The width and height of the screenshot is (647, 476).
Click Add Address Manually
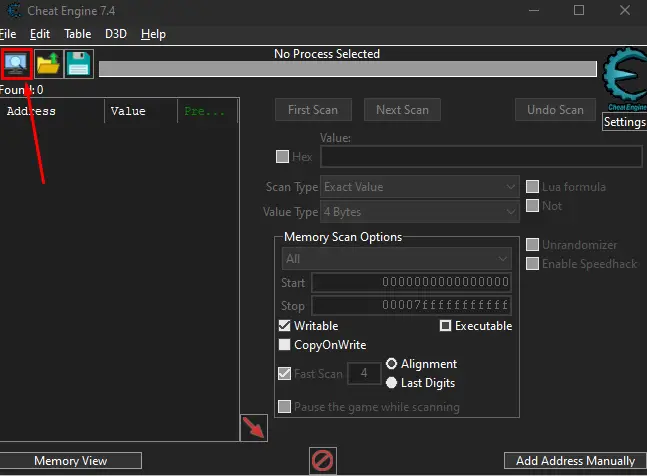tap(575, 461)
